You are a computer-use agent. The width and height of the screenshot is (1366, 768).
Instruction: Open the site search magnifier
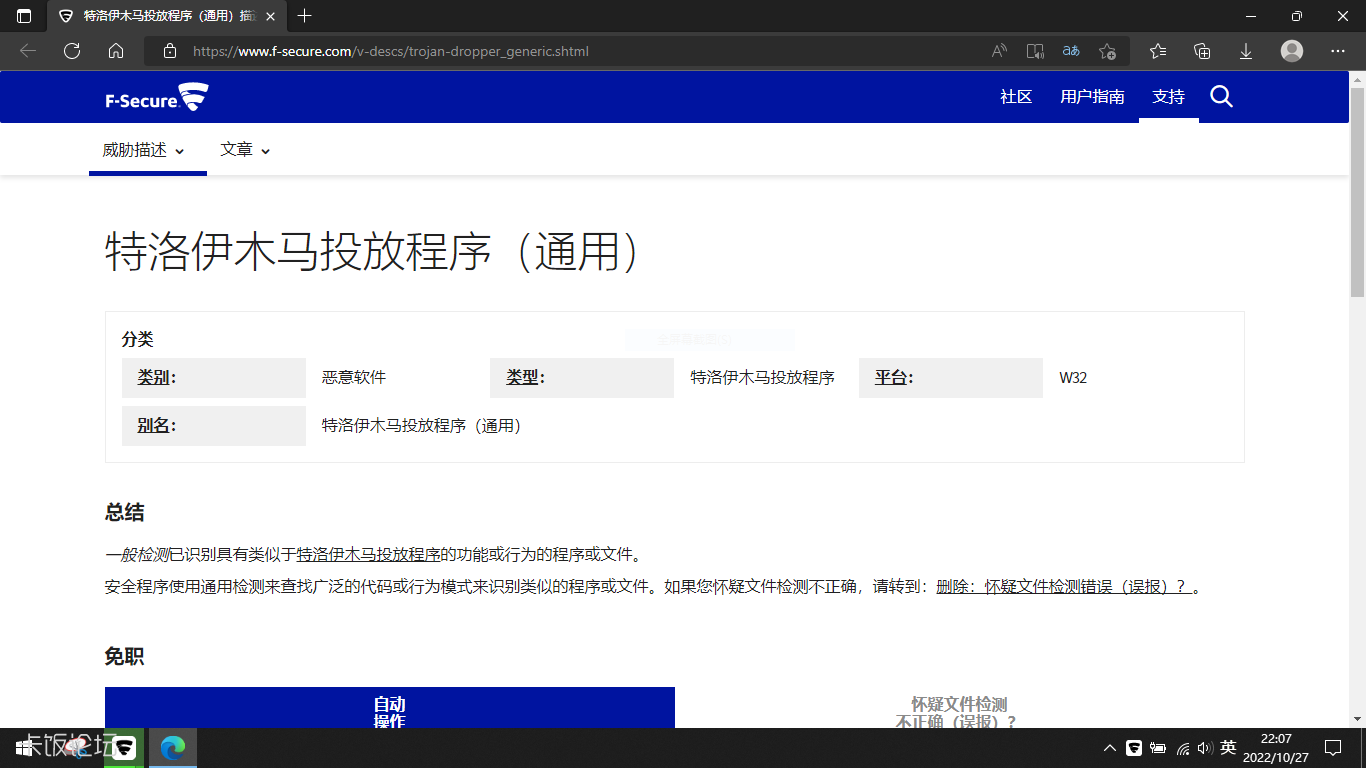1221,97
